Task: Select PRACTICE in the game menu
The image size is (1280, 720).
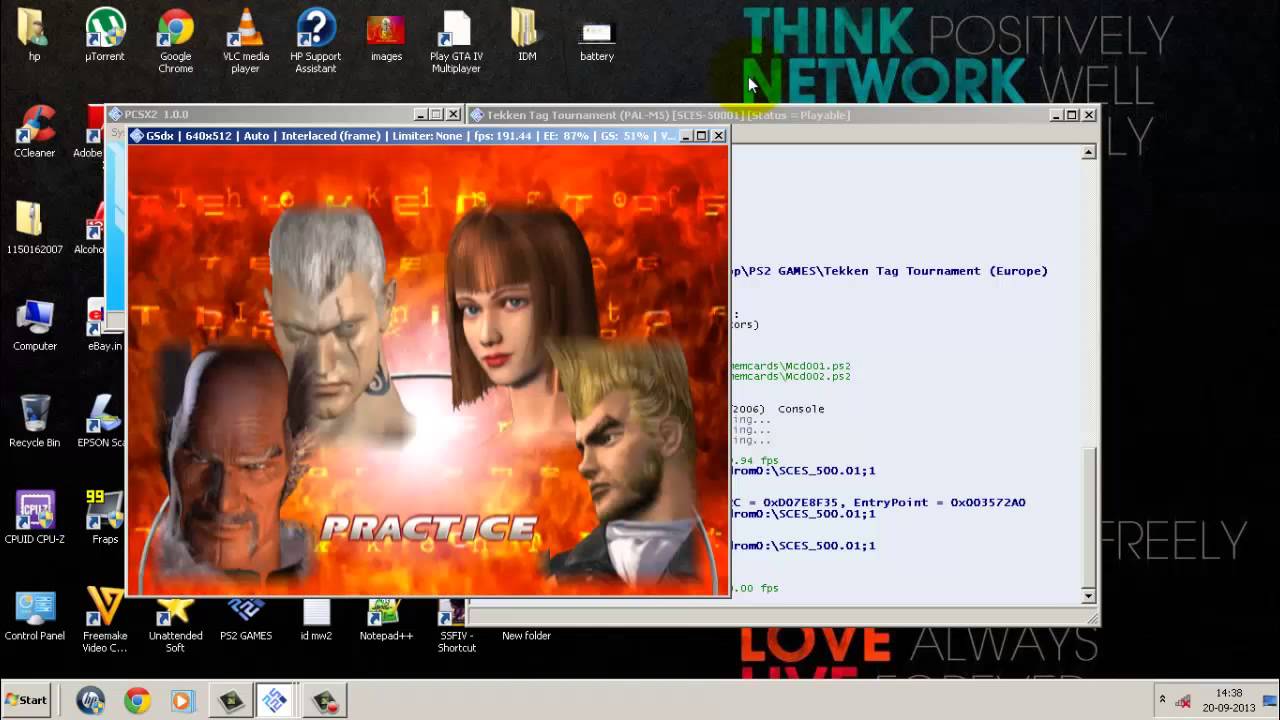Action: (x=429, y=528)
